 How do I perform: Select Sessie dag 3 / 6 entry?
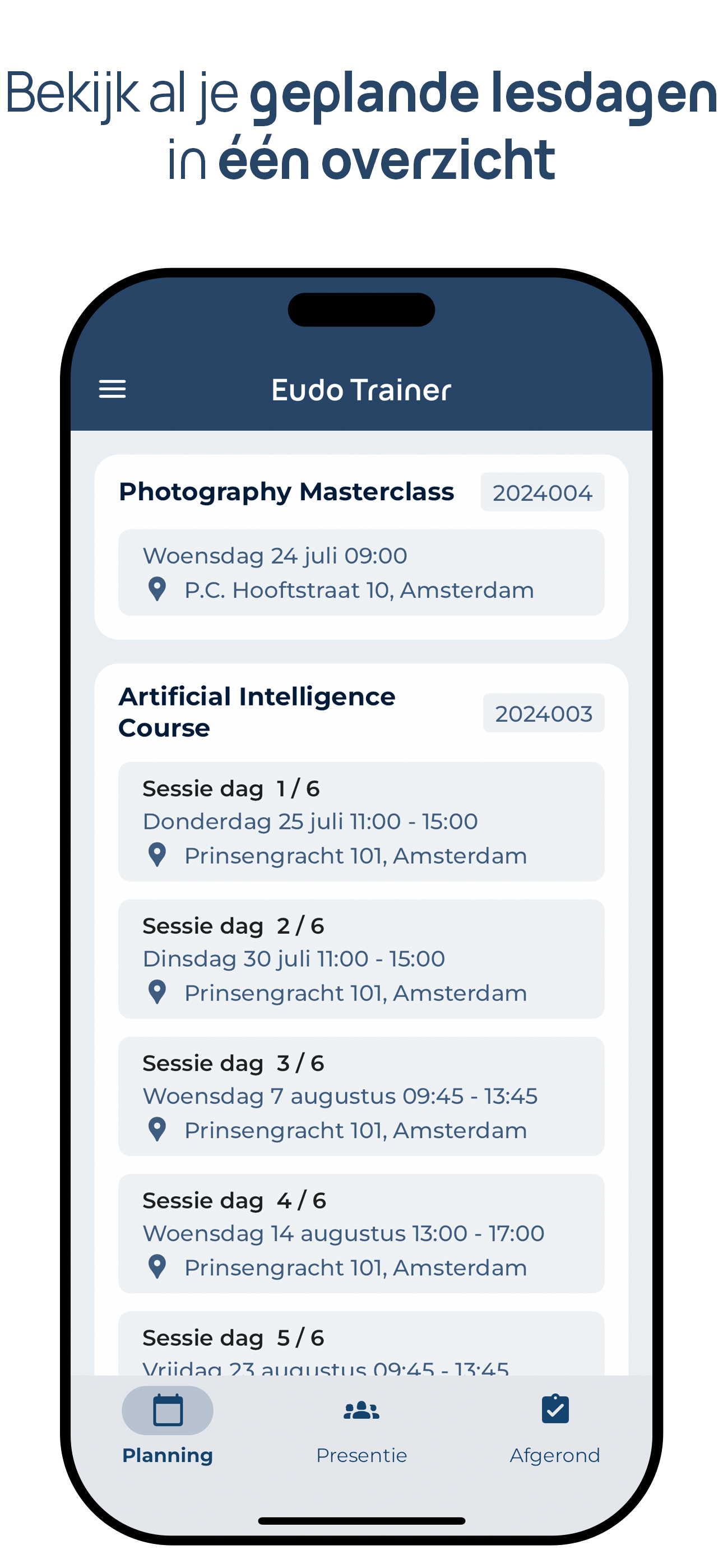point(361,1096)
